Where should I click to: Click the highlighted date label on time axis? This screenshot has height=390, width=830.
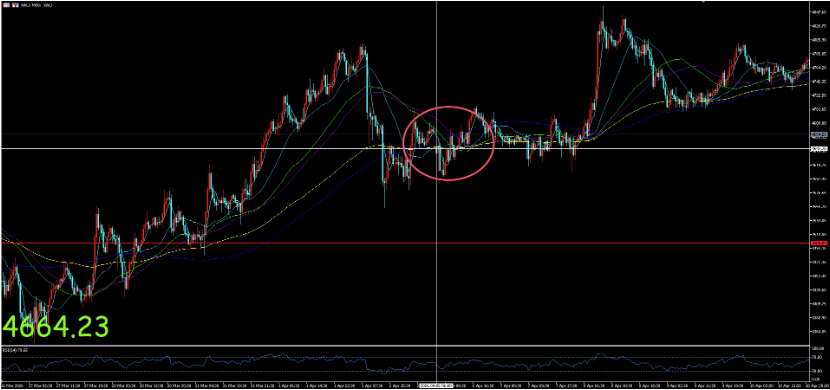pyautogui.click(x=436, y=386)
